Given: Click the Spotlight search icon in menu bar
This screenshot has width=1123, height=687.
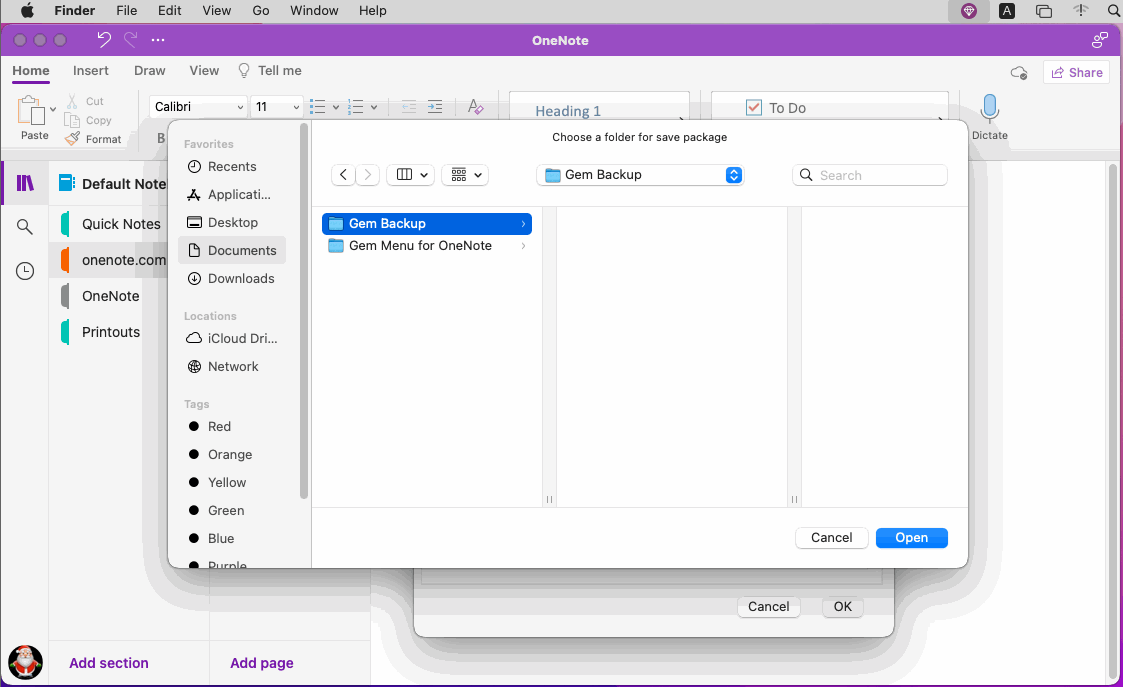Looking at the screenshot, I should (x=1114, y=11).
